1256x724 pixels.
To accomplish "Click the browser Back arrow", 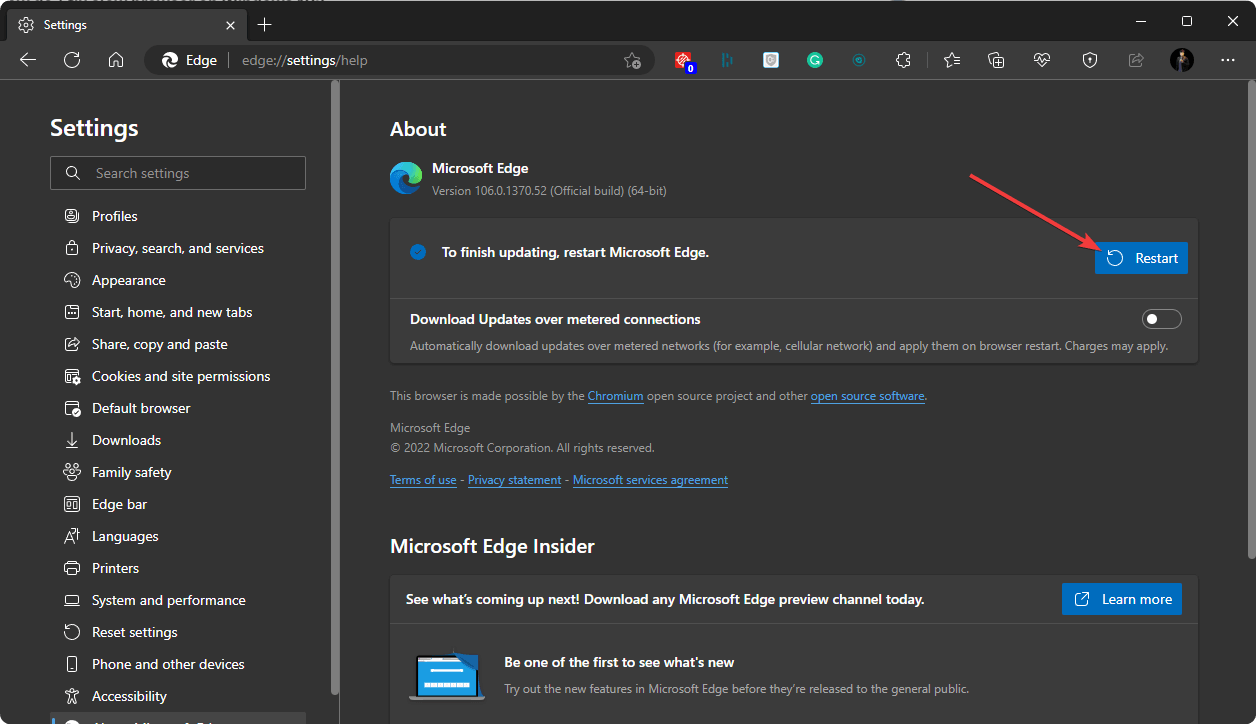I will 28,60.
